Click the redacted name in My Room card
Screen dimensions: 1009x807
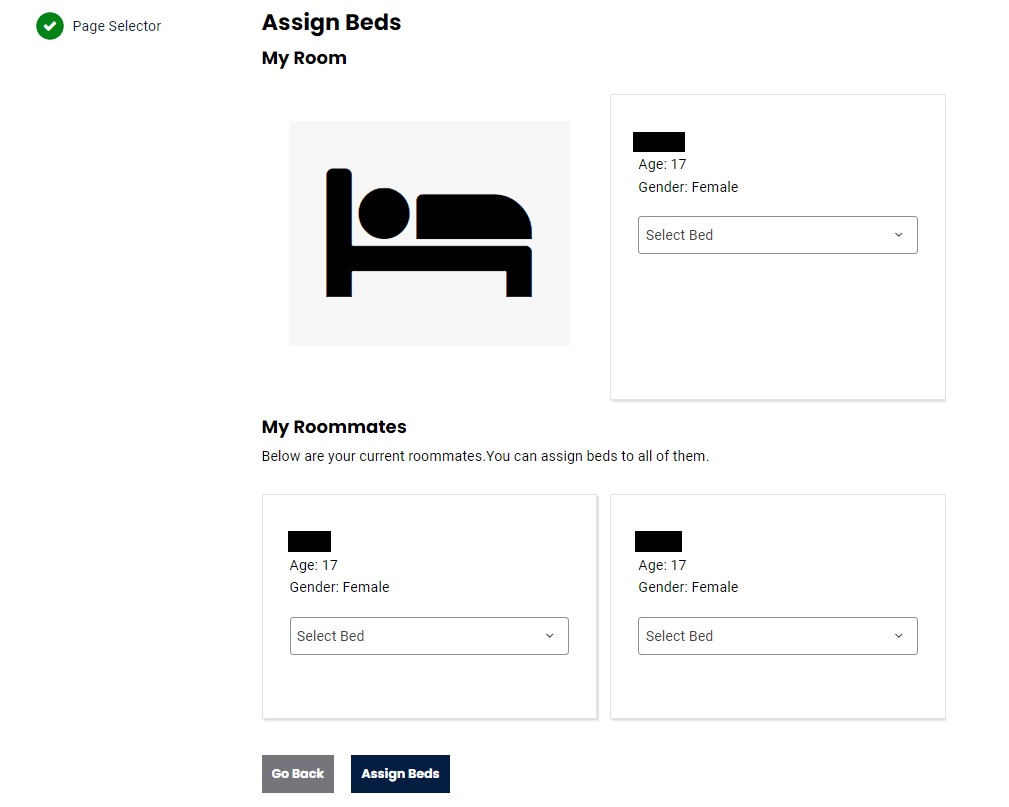[658, 141]
